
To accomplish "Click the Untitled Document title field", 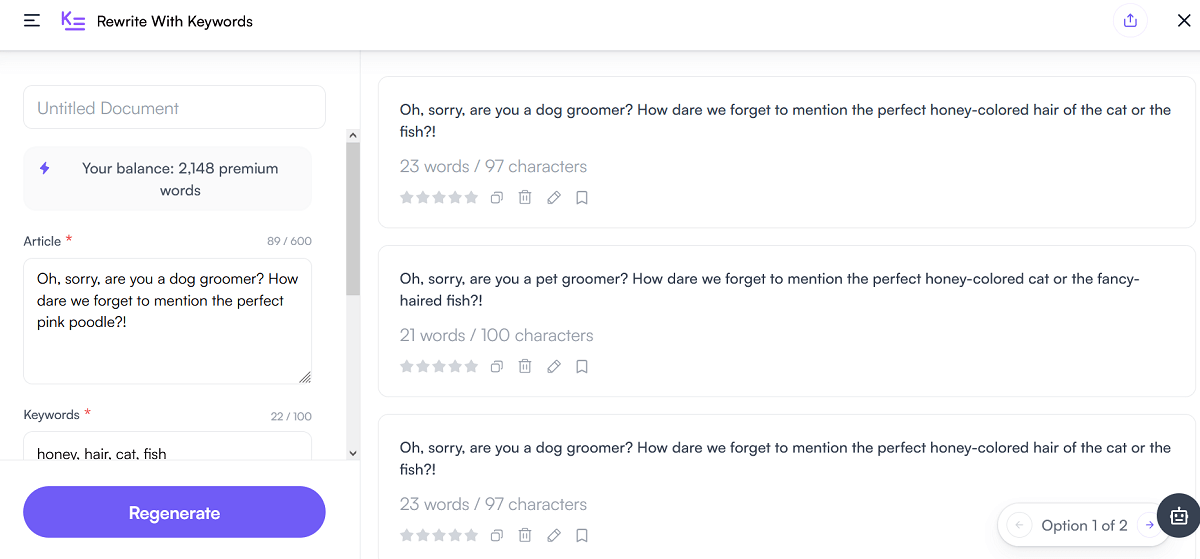I will (x=174, y=107).
